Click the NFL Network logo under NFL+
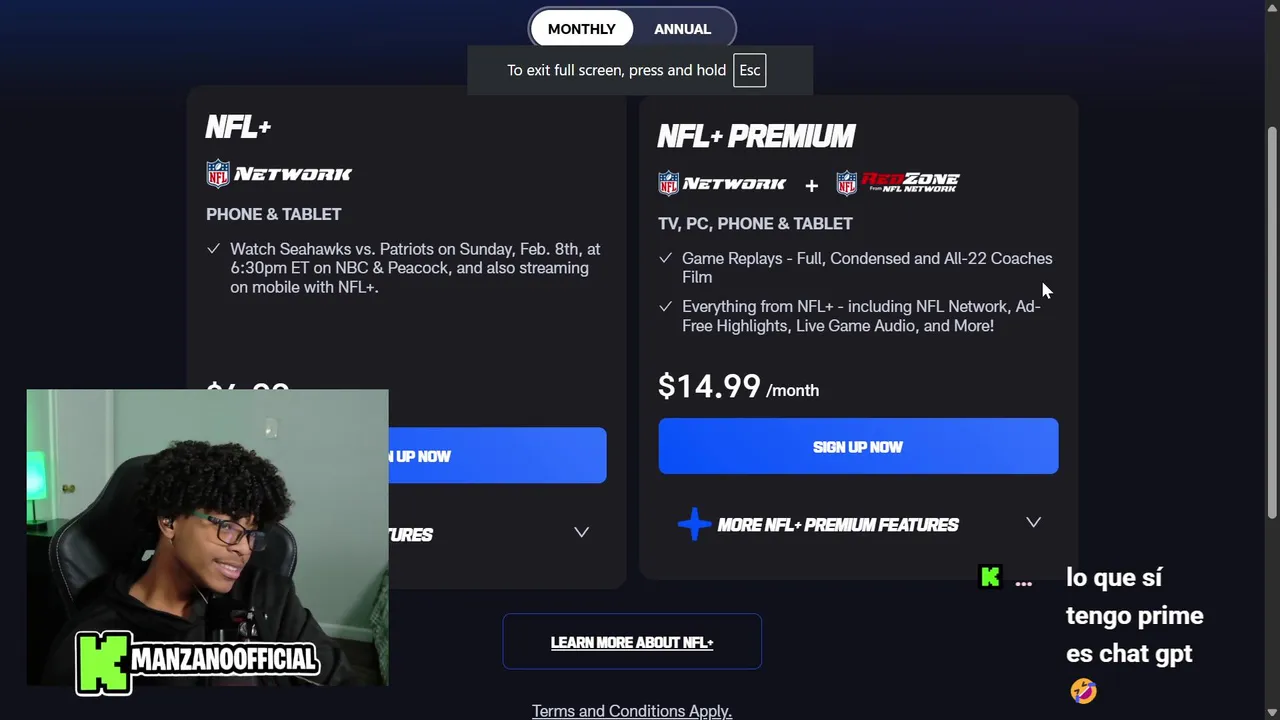 279,174
